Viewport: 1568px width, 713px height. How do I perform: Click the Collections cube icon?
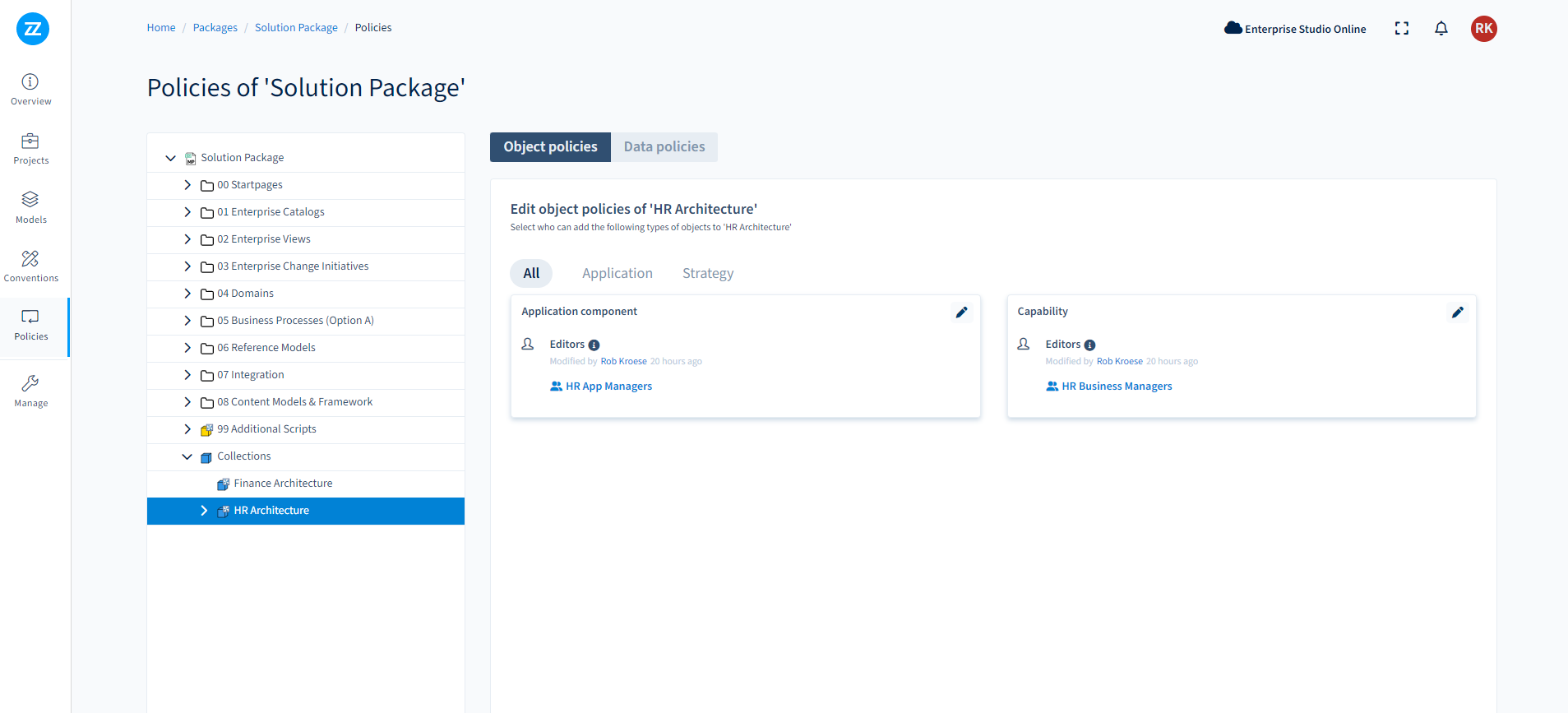(206, 457)
